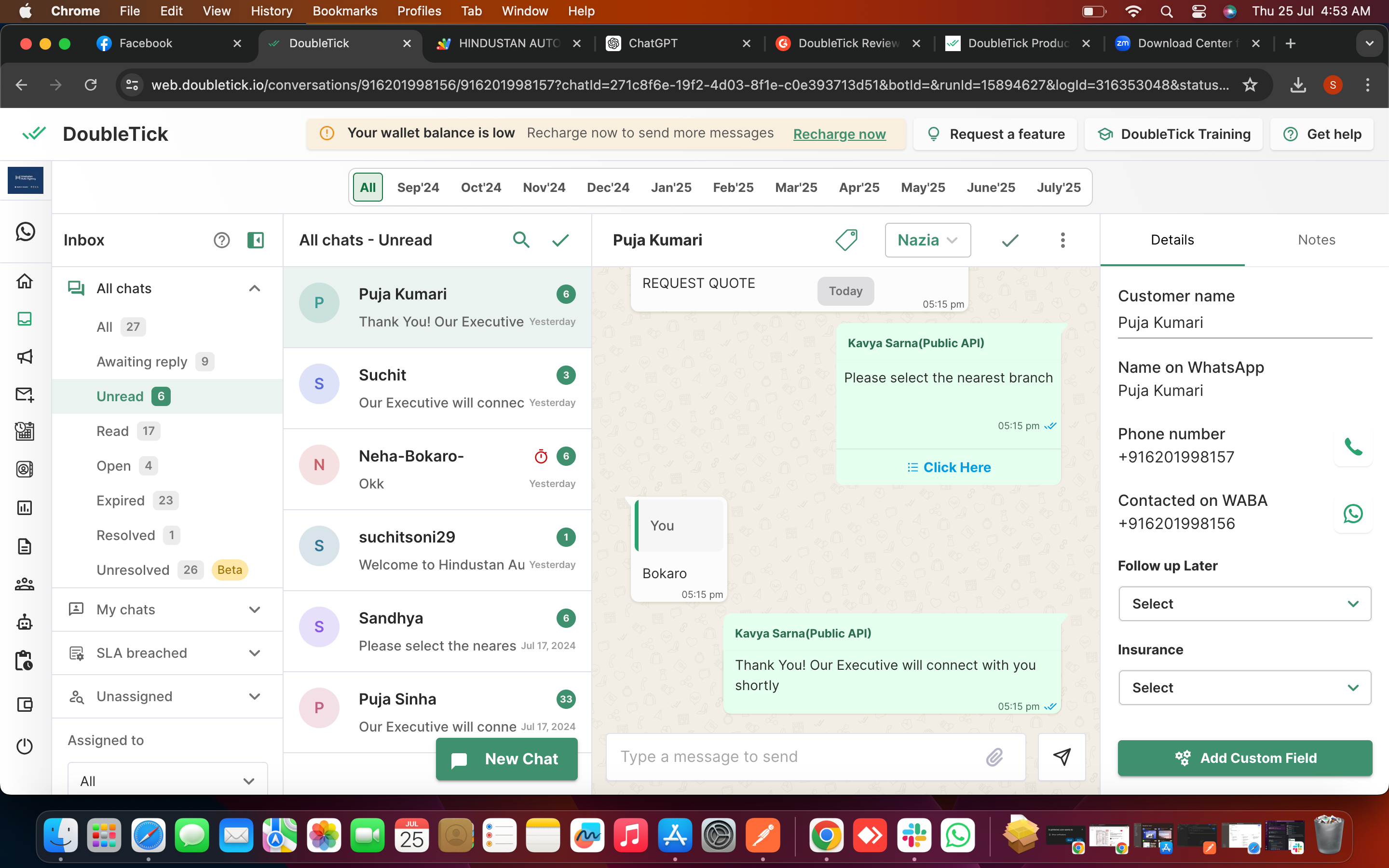Screen dimensions: 1389x868
Task: Click the three-dot menu in chat header
Action: click(1062, 240)
